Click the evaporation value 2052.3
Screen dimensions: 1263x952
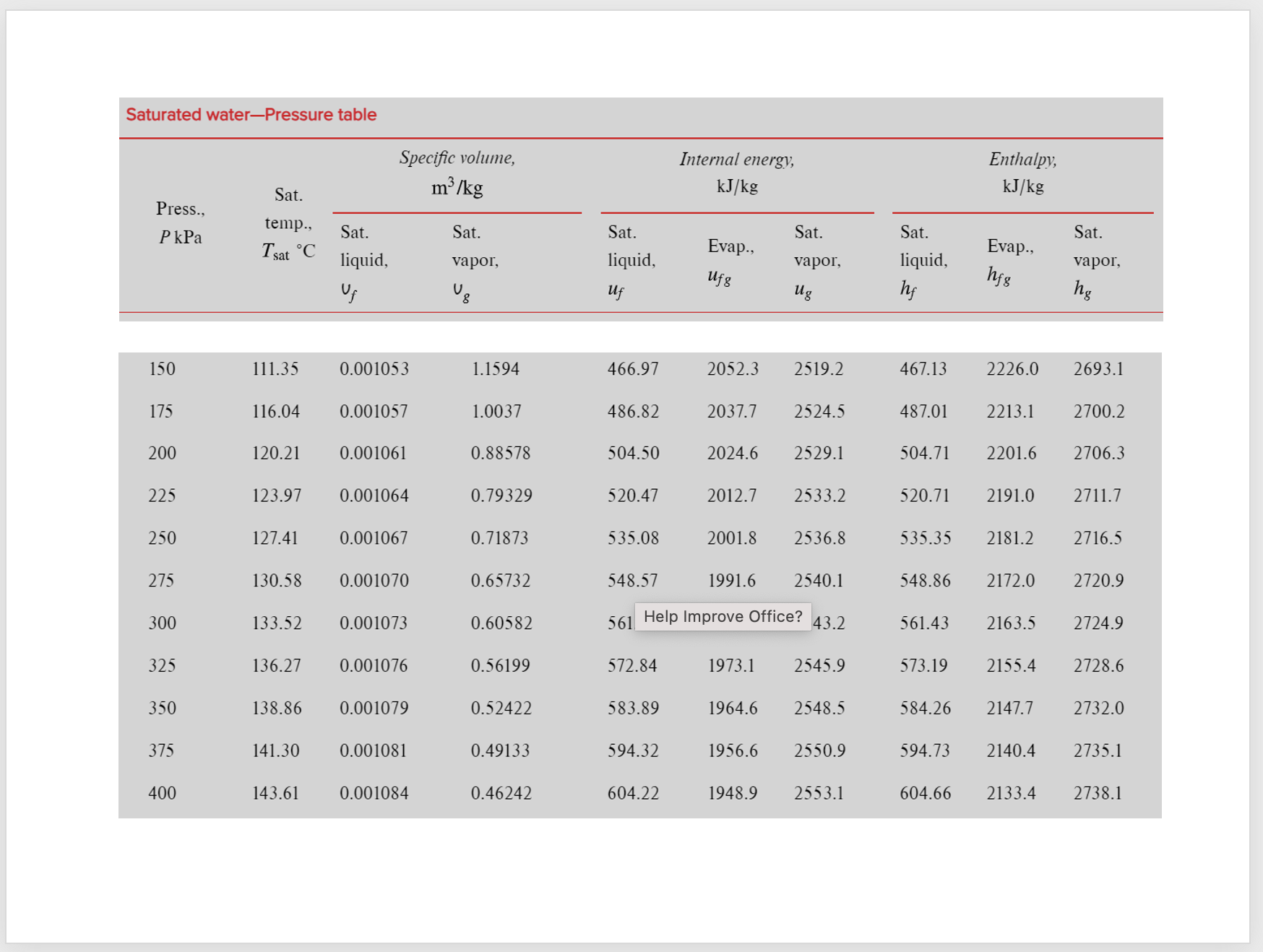[x=733, y=369]
